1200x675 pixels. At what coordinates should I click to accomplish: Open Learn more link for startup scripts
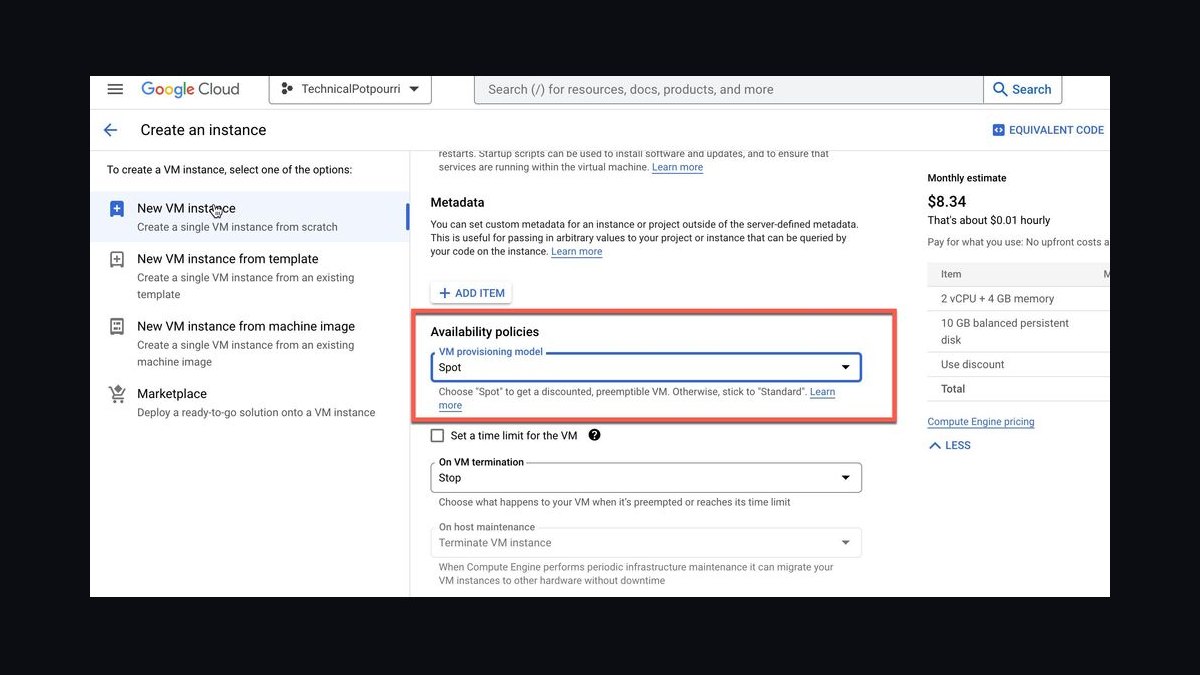(x=677, y=167)
